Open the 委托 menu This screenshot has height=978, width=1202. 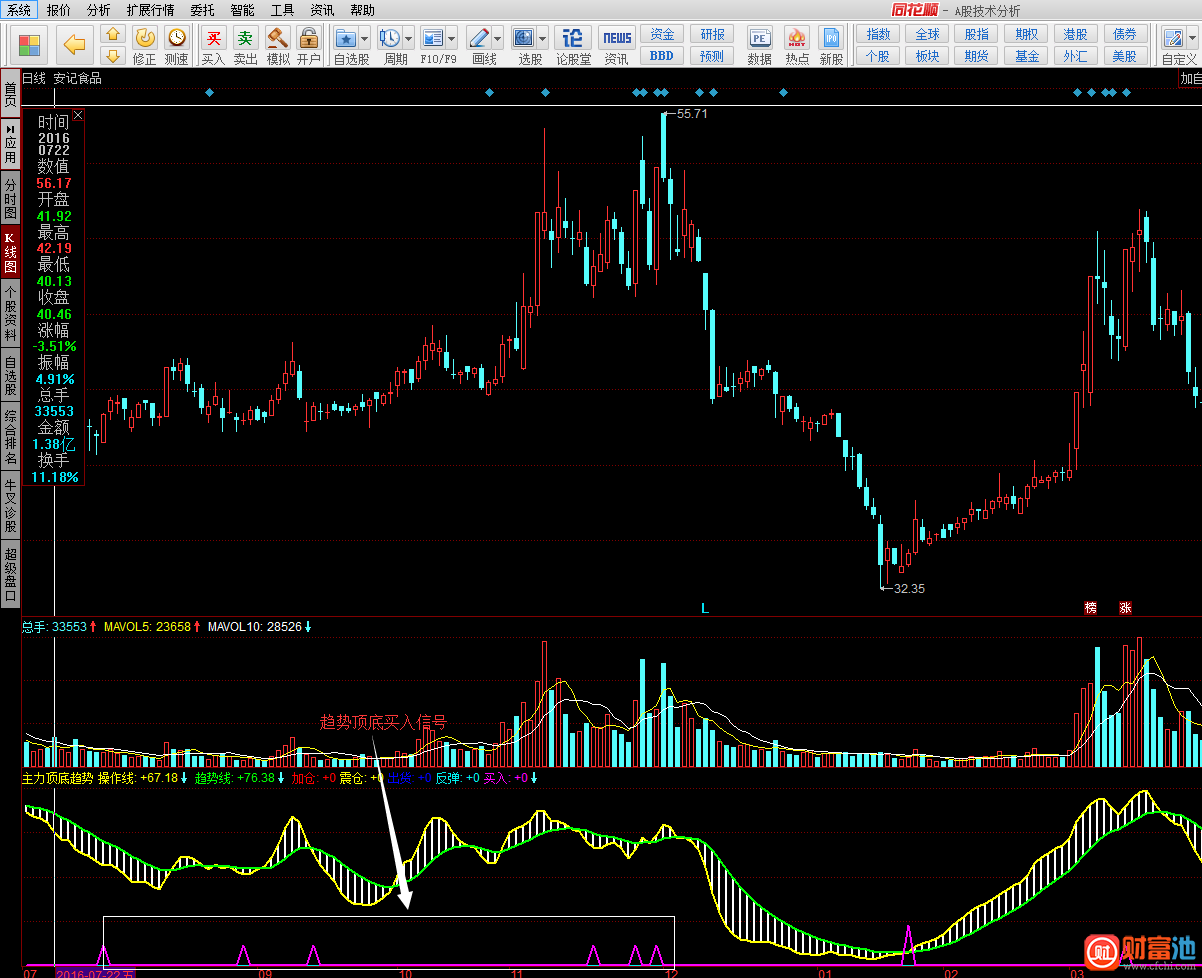(202, 10)
